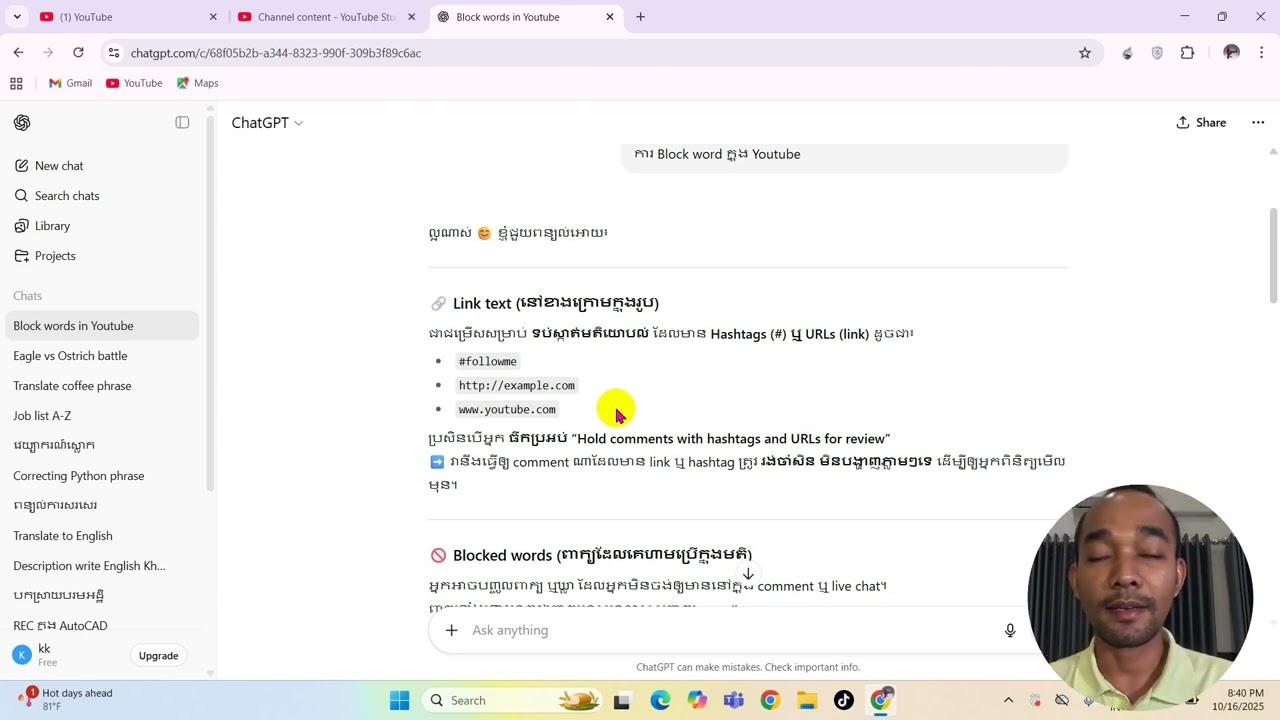Click the plus attach icon in composer
1280x720 pixels.
tap(451, 630)
